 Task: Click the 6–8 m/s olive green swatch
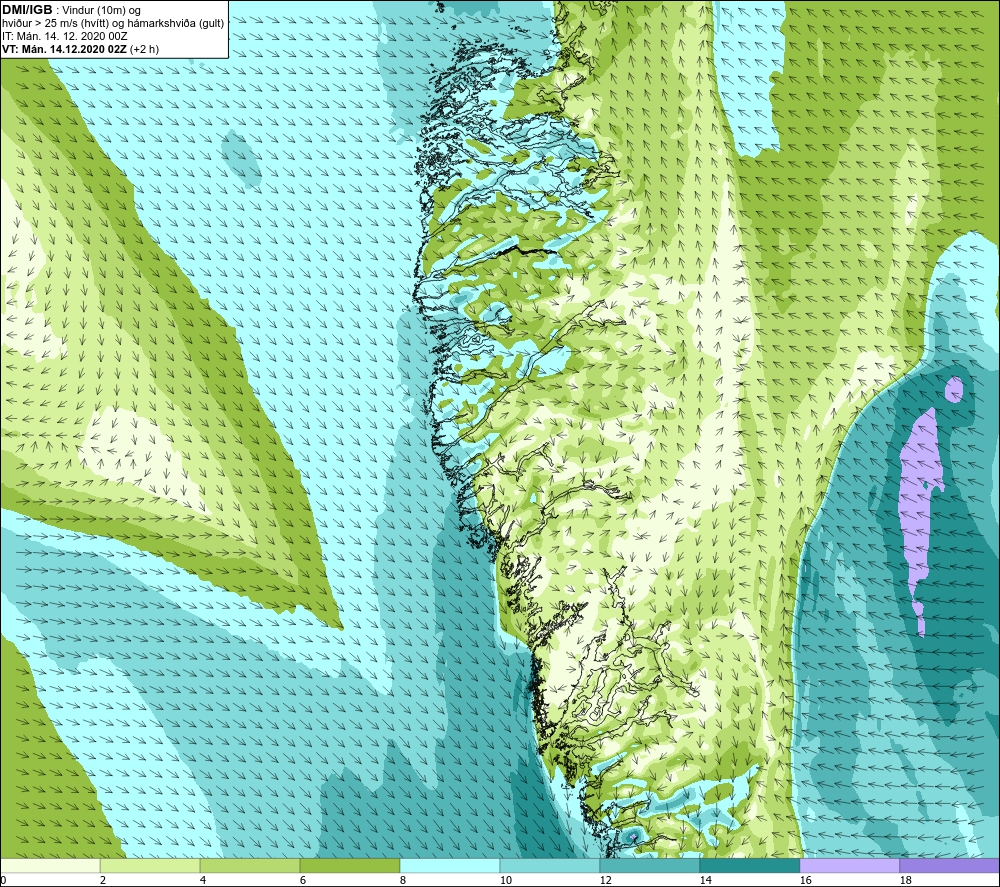pos(349,866)
